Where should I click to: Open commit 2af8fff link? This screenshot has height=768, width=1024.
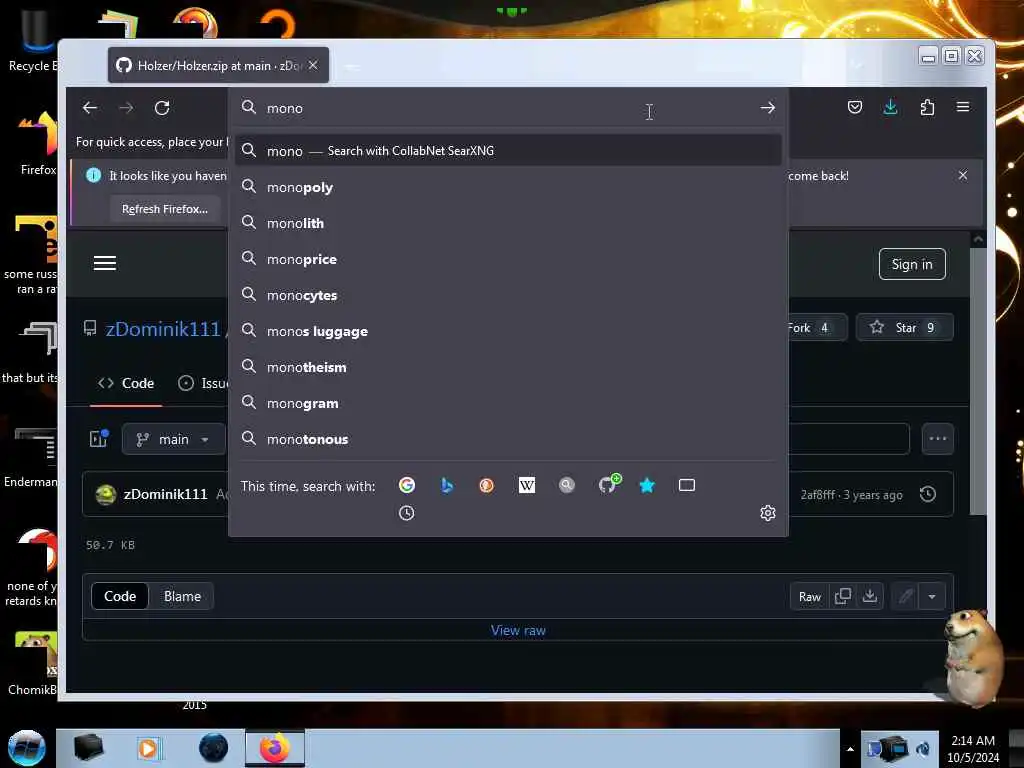click(818, 494)
